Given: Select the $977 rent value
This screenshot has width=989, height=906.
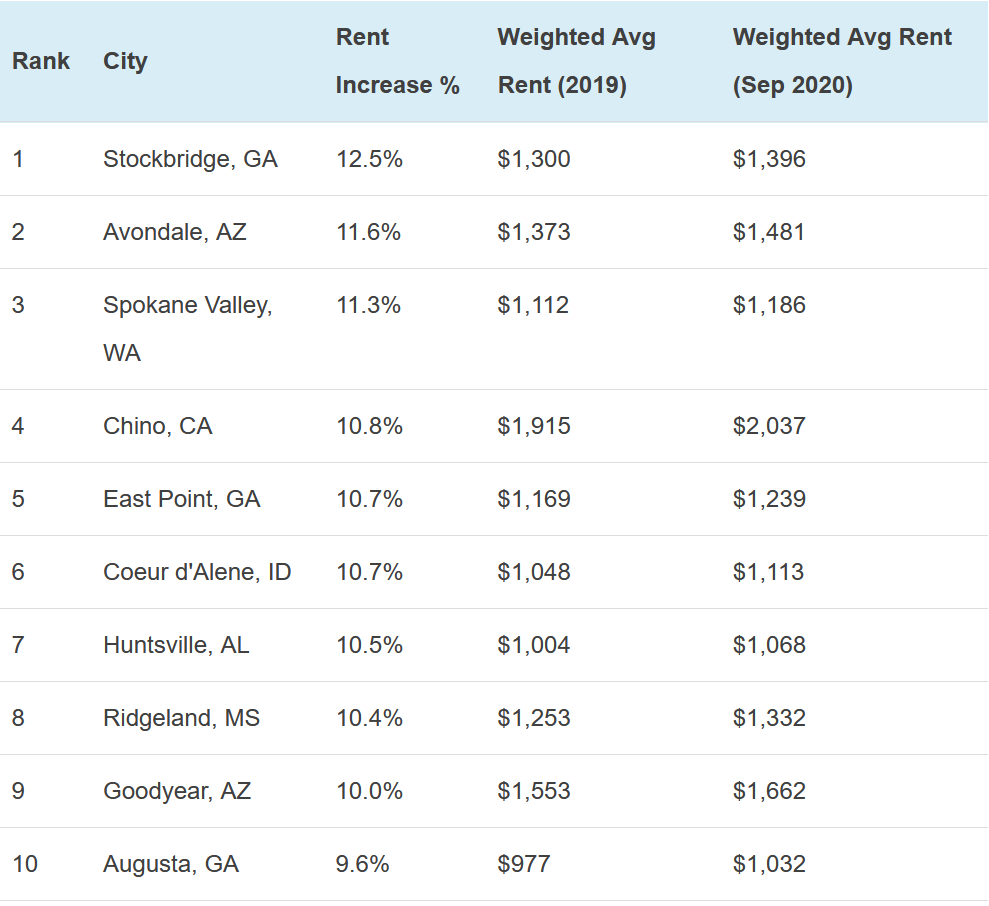Looking at the screenshot, I should pos(524,864).
